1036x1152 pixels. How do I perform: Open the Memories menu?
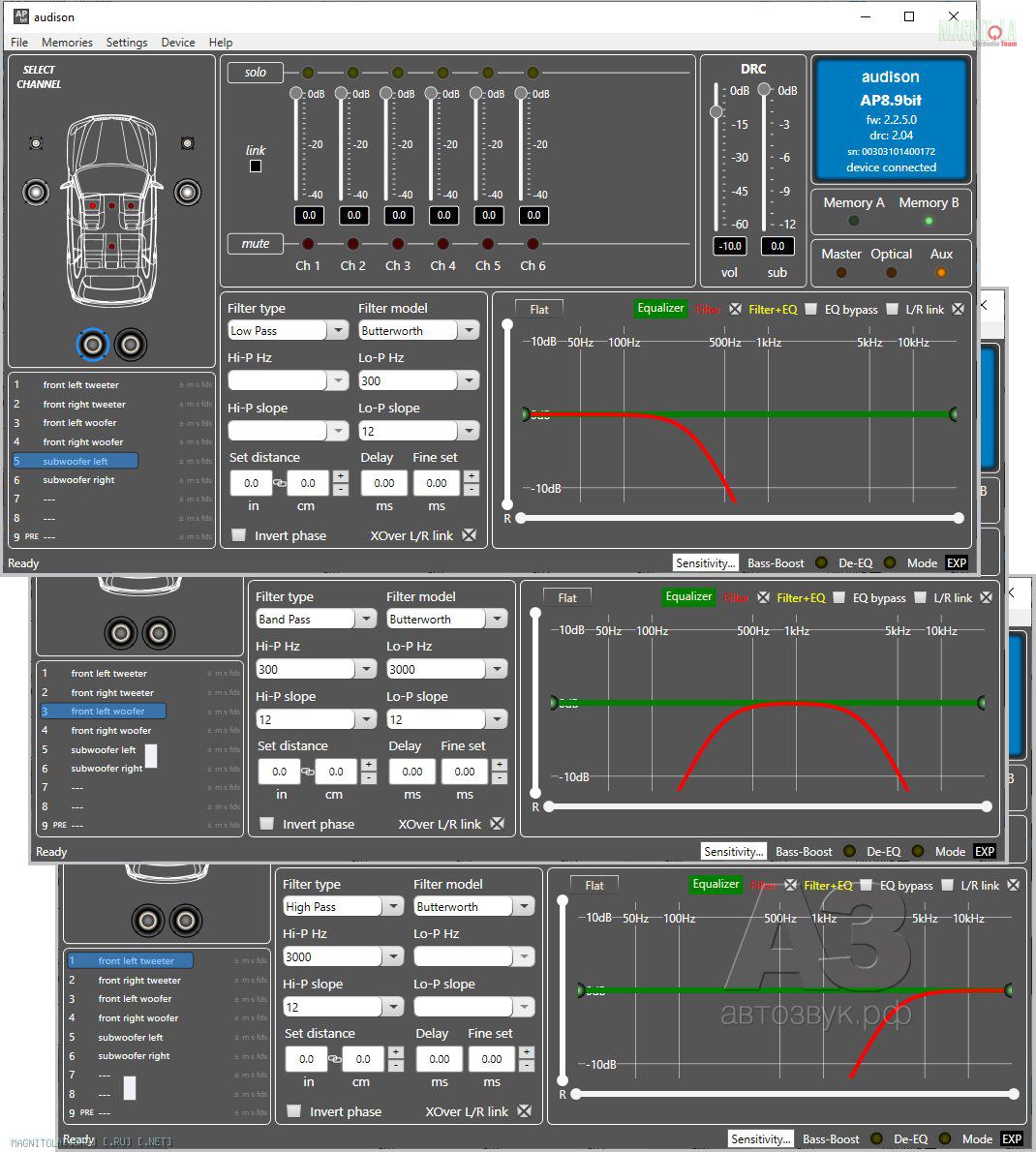click(67, 43)
